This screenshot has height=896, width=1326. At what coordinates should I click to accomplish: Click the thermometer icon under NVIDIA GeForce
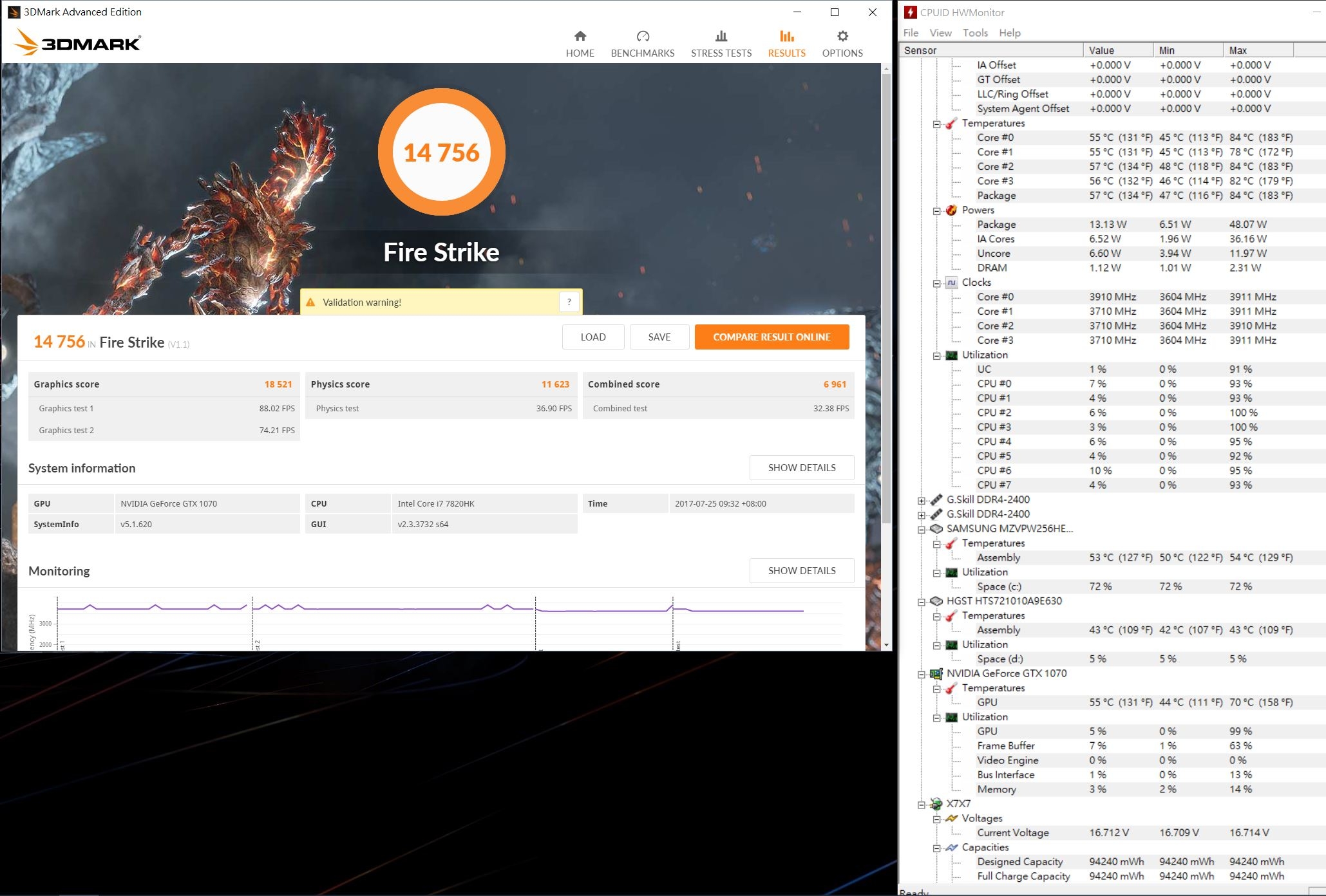pos(951,688)
